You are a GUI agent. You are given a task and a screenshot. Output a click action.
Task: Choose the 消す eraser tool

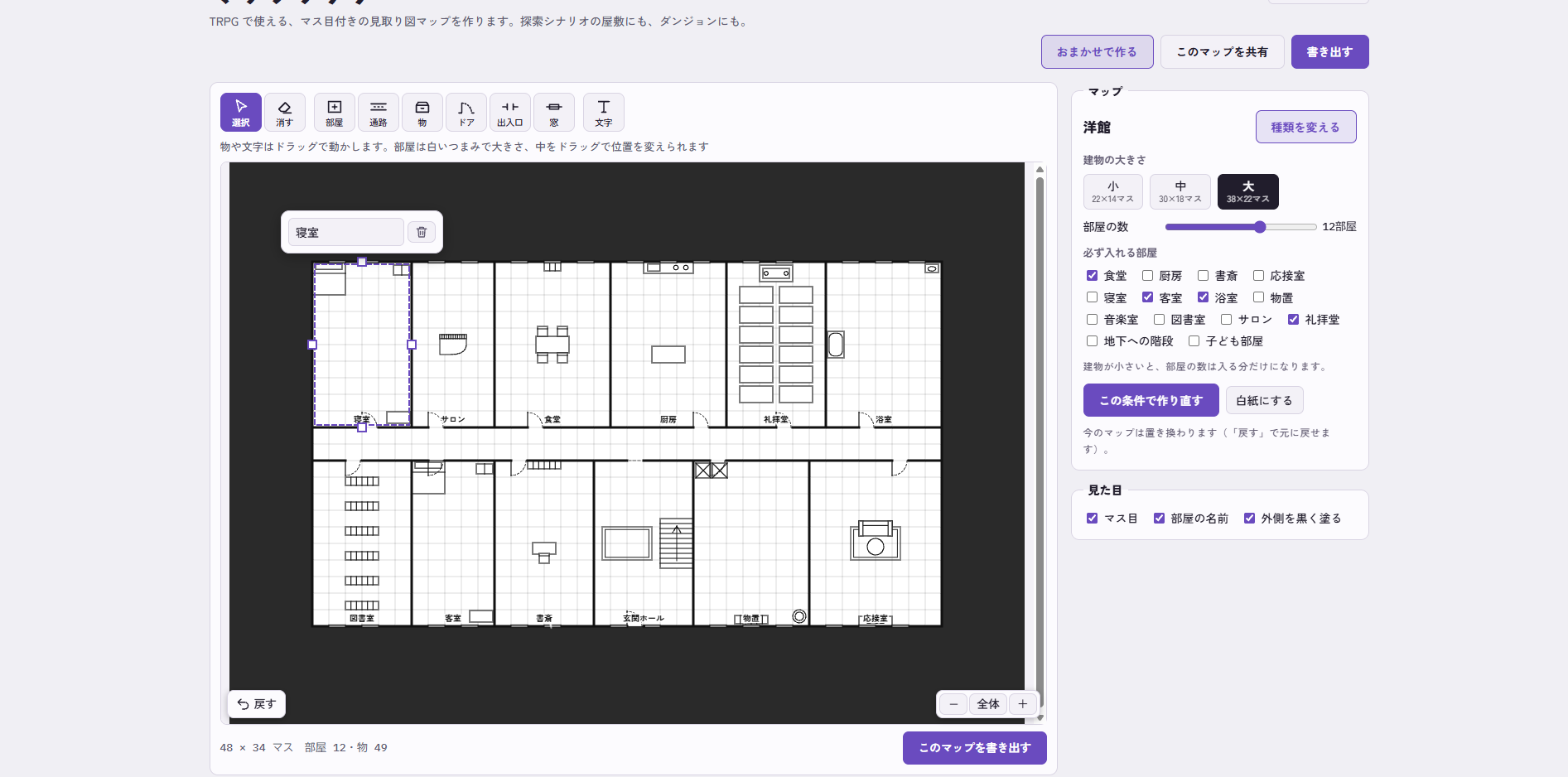tap(285, 112)
